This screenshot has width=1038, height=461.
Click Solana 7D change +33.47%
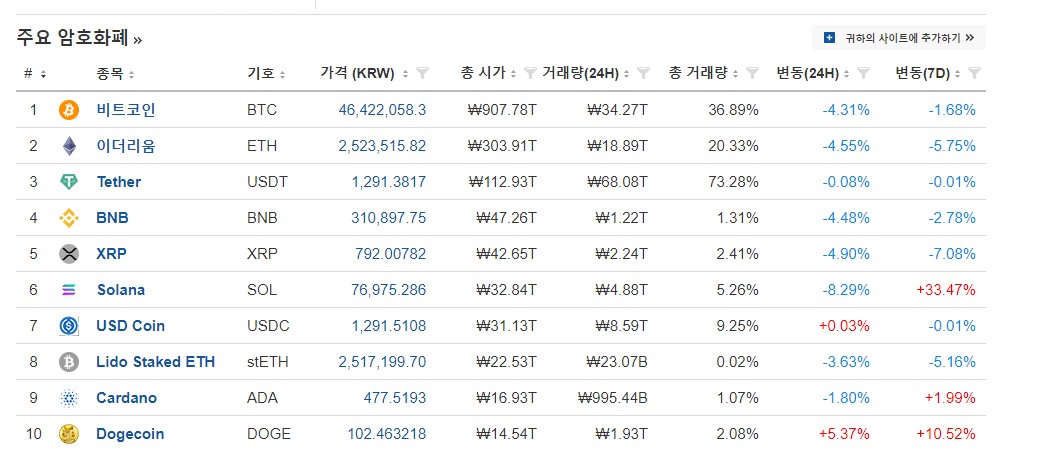[x=946, y=289]
